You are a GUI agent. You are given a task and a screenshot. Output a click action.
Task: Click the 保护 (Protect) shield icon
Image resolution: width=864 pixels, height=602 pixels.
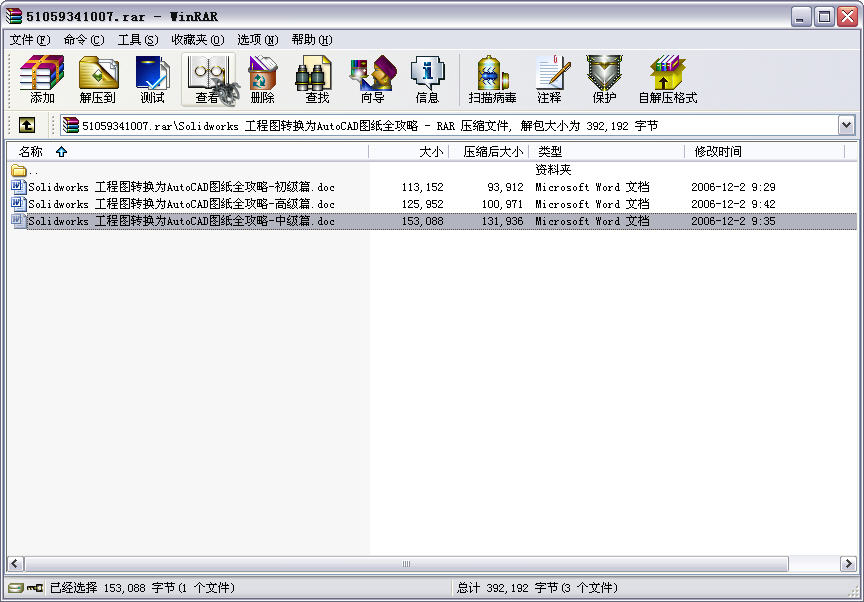click(604, 80)
